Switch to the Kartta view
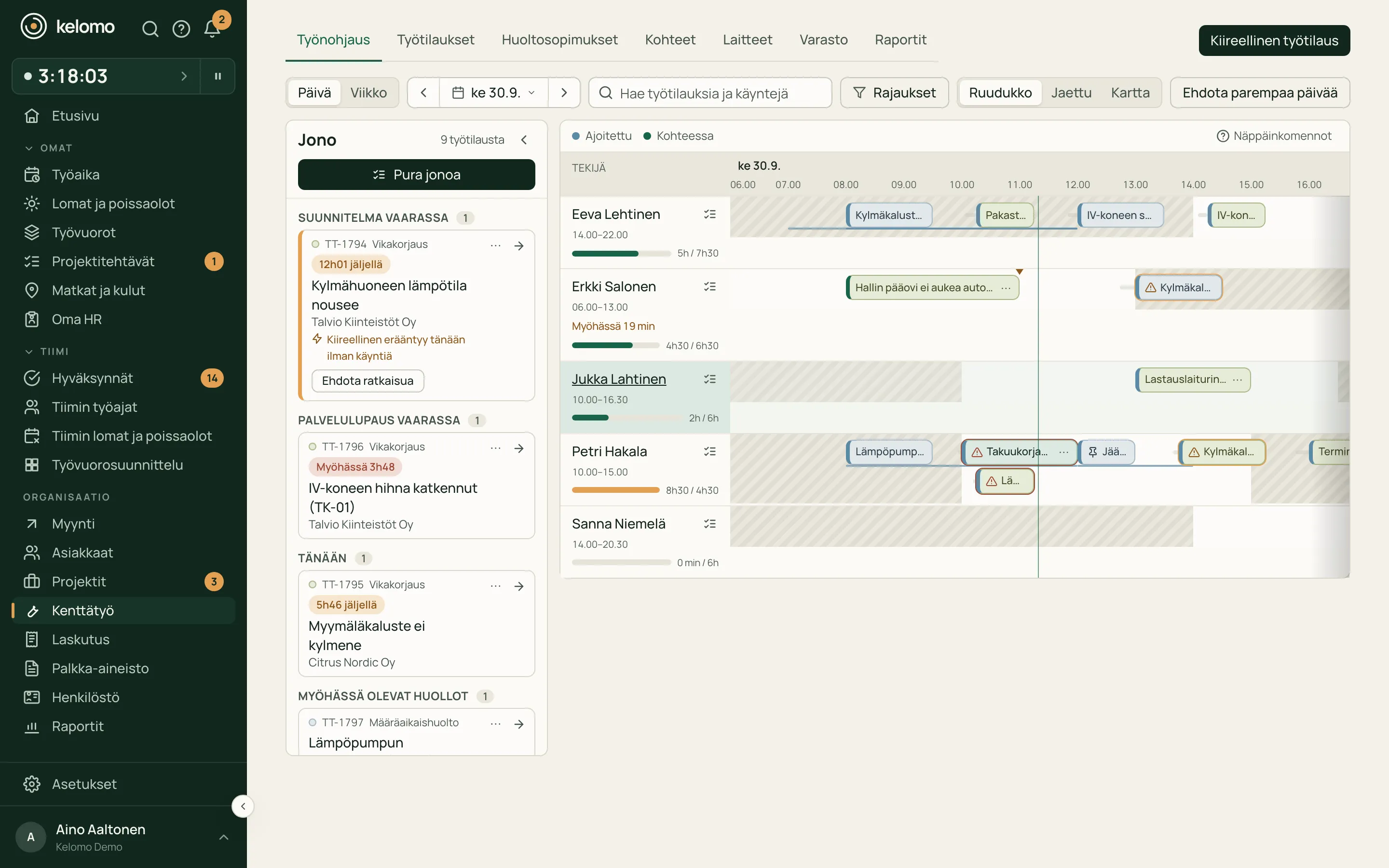Viewport: 1389px width, 868px height. (1130, 93)
